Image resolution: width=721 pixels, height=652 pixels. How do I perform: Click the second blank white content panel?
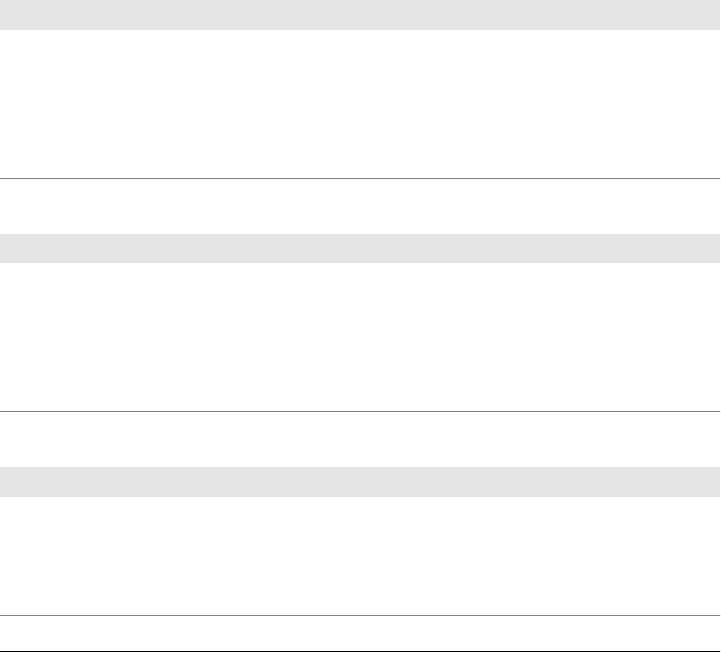[360, 336]
